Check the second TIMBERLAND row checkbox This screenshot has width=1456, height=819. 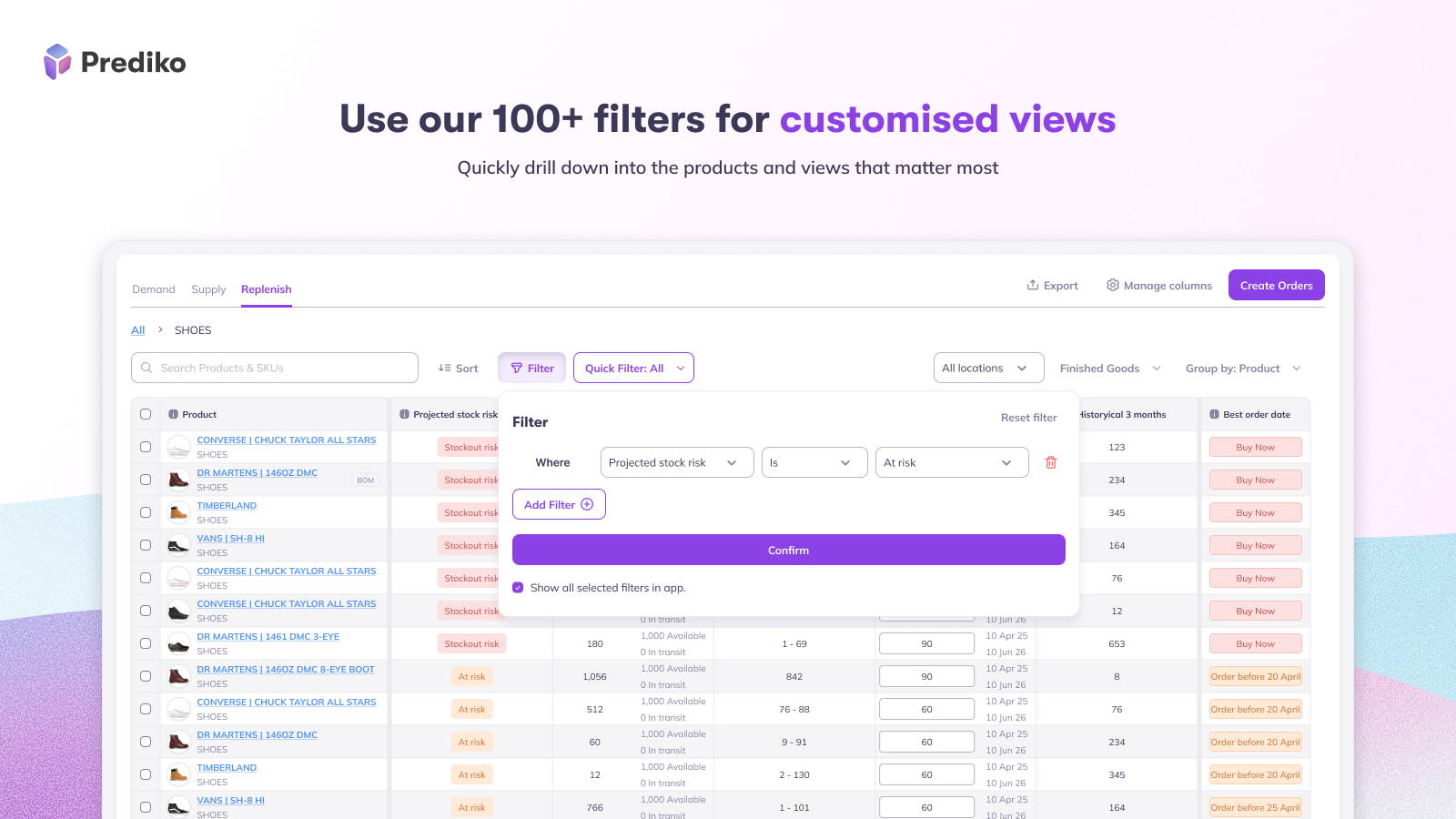[x=146, y=774]
